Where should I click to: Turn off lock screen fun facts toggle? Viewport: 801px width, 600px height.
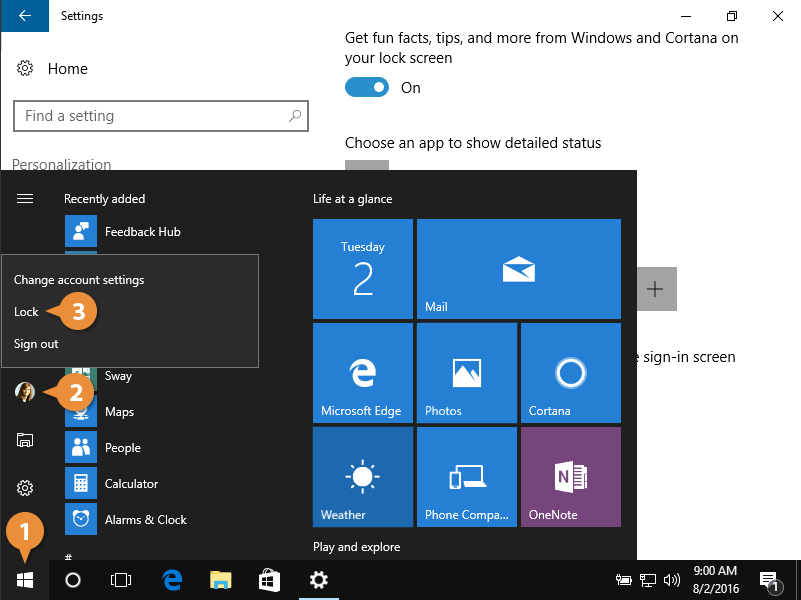pyautogui.click(x=367, y=87)
